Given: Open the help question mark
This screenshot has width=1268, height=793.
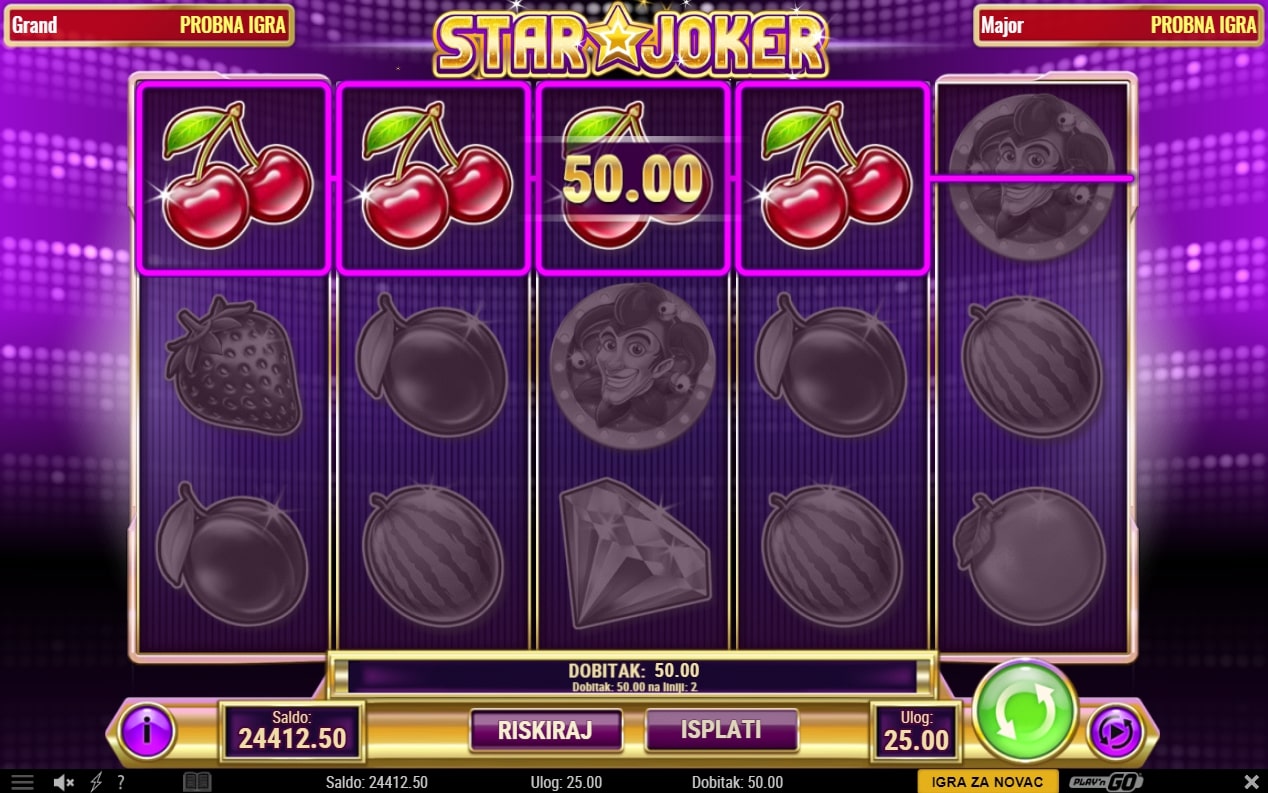Looking at the screenshot, I should pos(121,782).
